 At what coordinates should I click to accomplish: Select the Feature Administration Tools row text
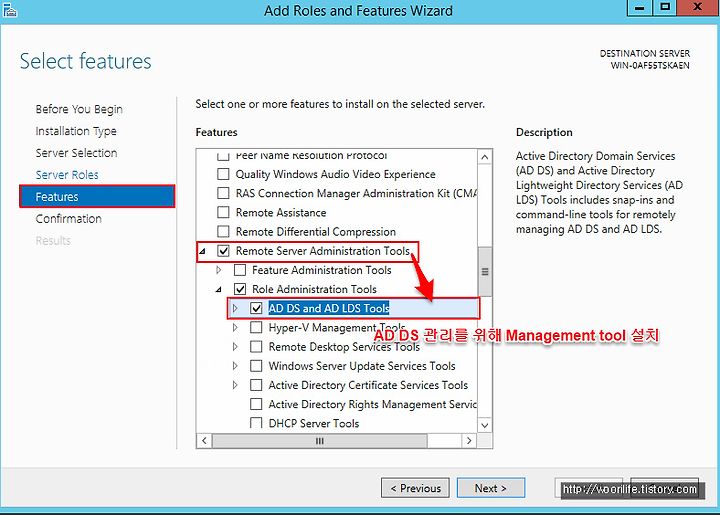[321, 270]
